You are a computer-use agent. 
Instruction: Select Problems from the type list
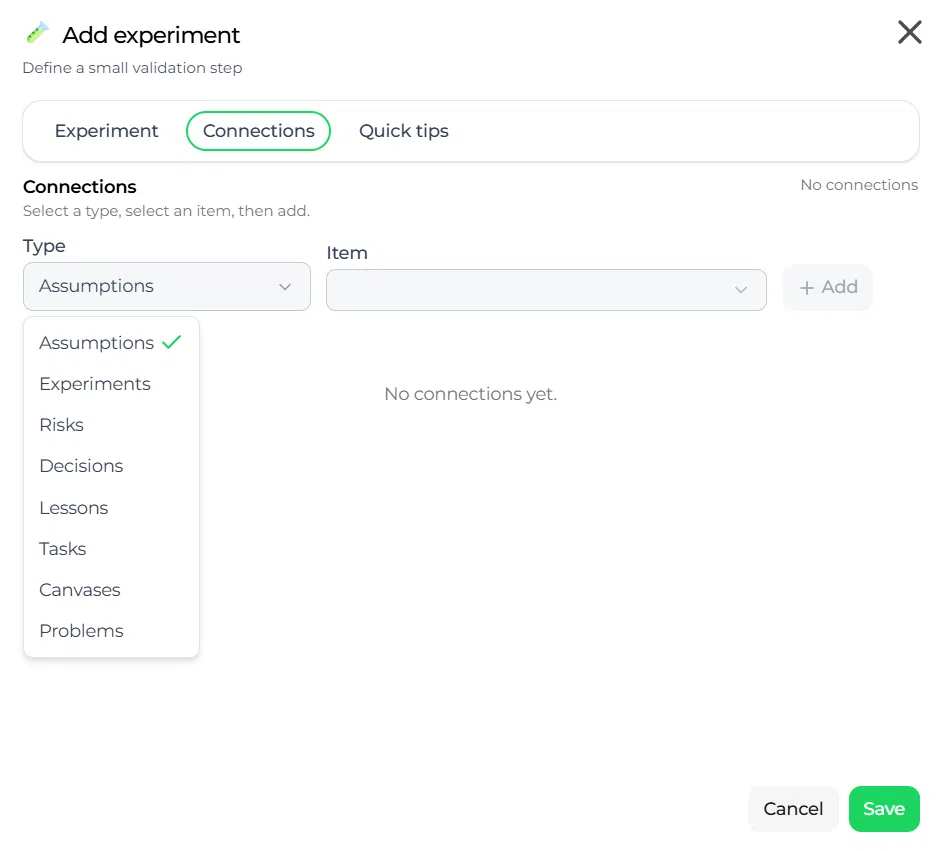[111, 631]
